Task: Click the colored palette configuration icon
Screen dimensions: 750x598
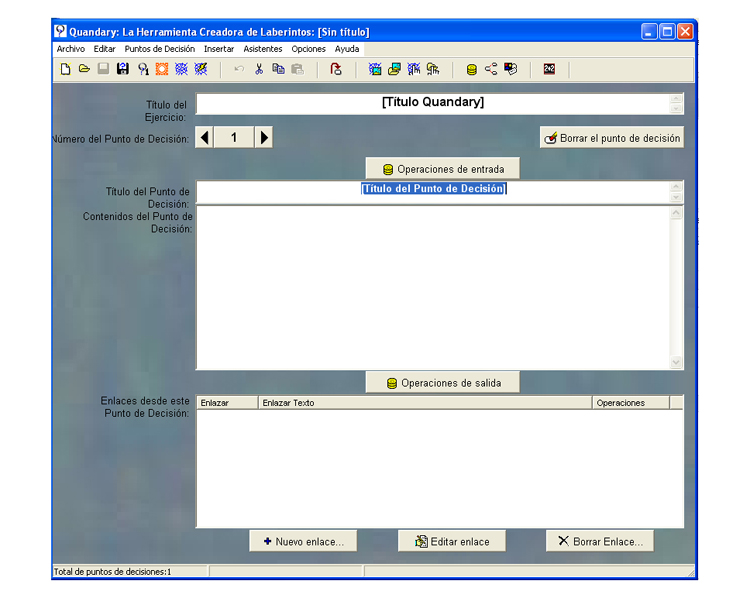Action: click(x=510, y=69)
